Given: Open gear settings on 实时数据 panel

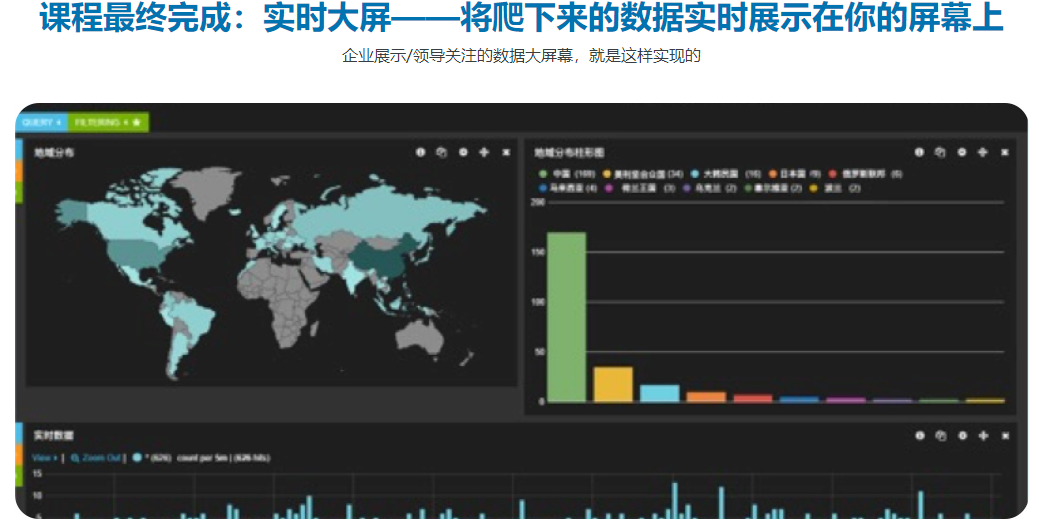Looking at the screenshot, I should [x=962, y=436].
